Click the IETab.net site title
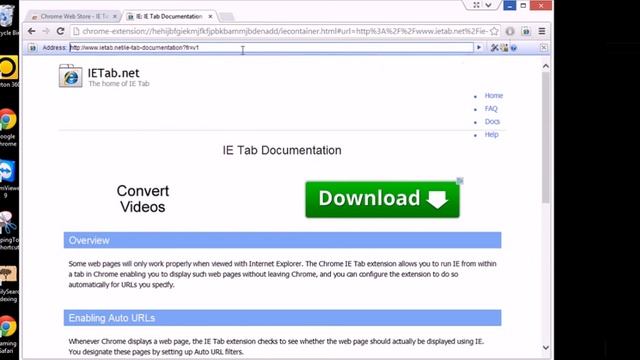640x360 pixels. pyautogui.click(x=113, y=73)
